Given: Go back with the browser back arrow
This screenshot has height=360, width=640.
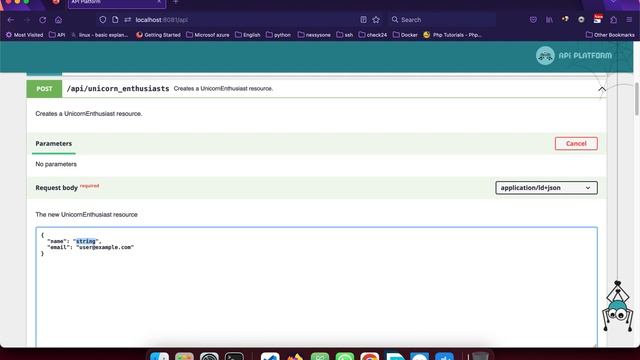Looking at the screenshot, I should point(11,20).
